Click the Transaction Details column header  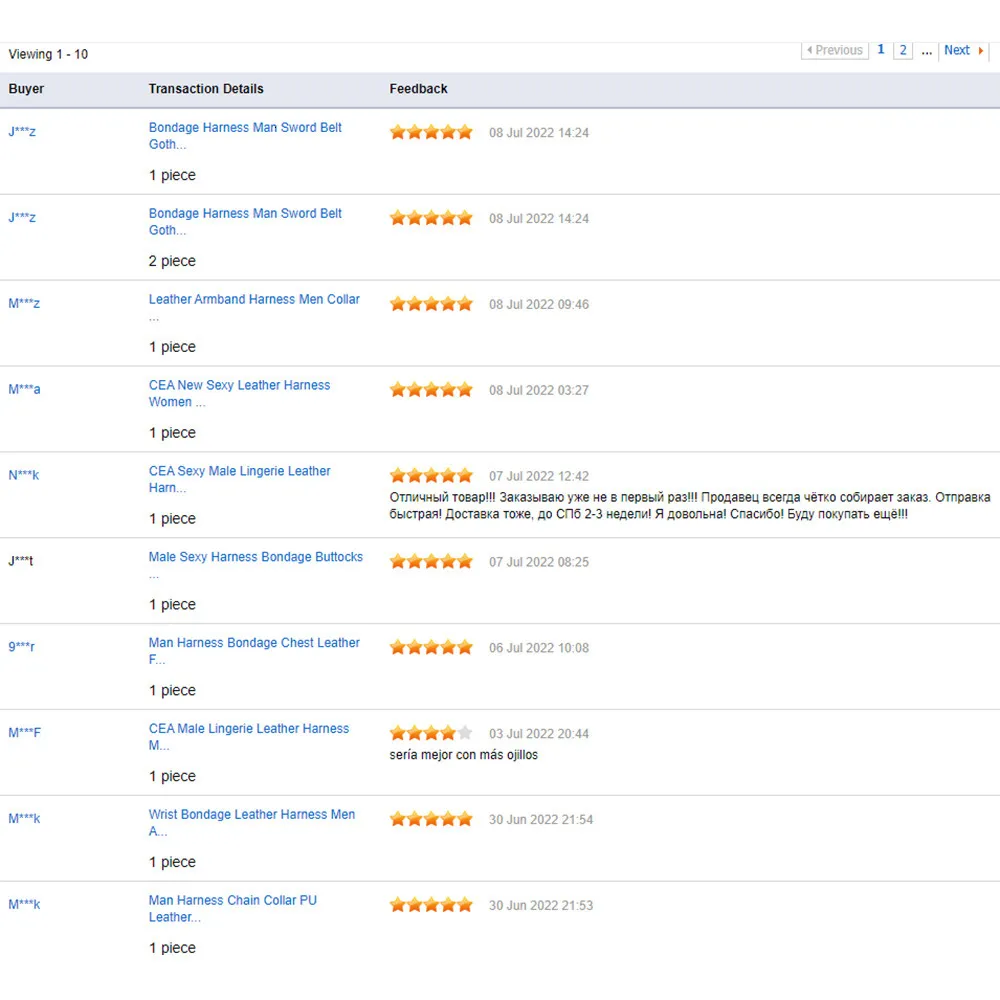click(x=206, y=89)
